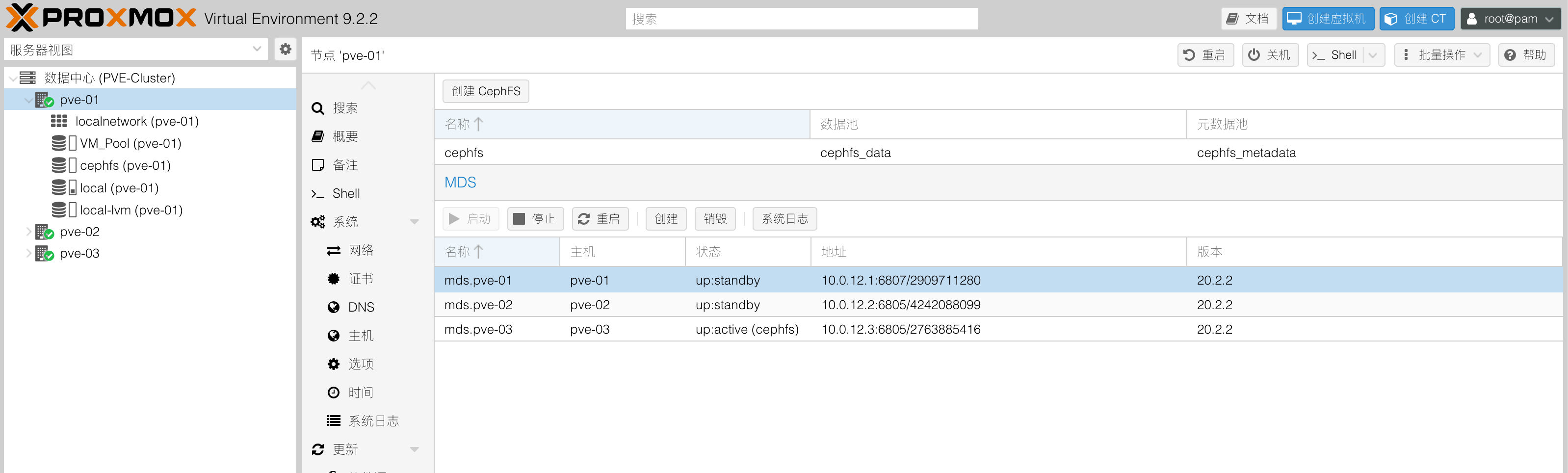Open the Documentation button
This screenshot has width=1568, height=473.
pyautogui.click(x=1249, y=18)
